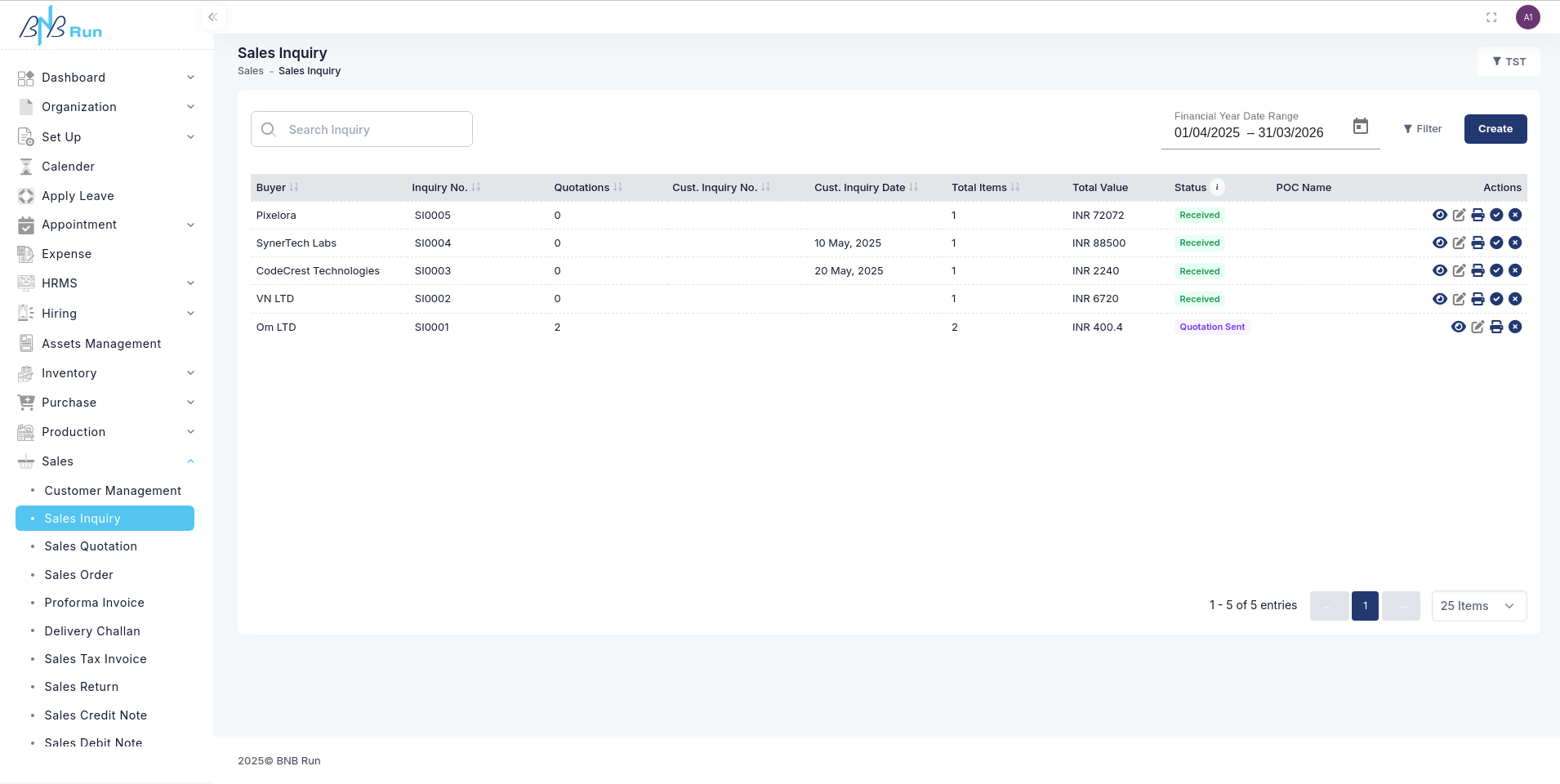Viewport: 1560px width, 784px height.
Task: Open the Filter options
Action: [1422, 129]
